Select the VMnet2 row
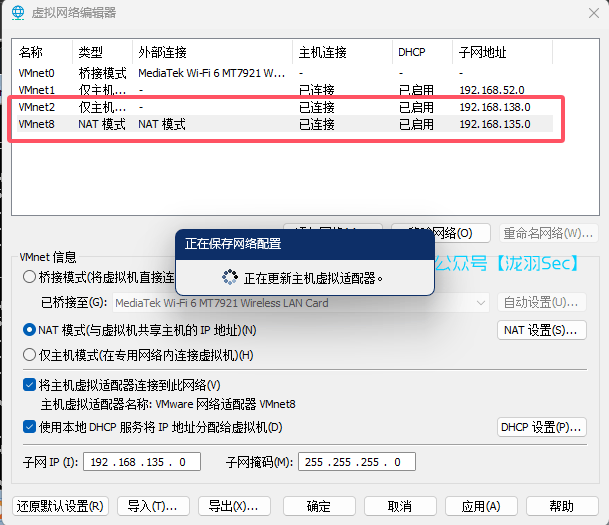The image size is (609, 525). (x=285, y=107)
